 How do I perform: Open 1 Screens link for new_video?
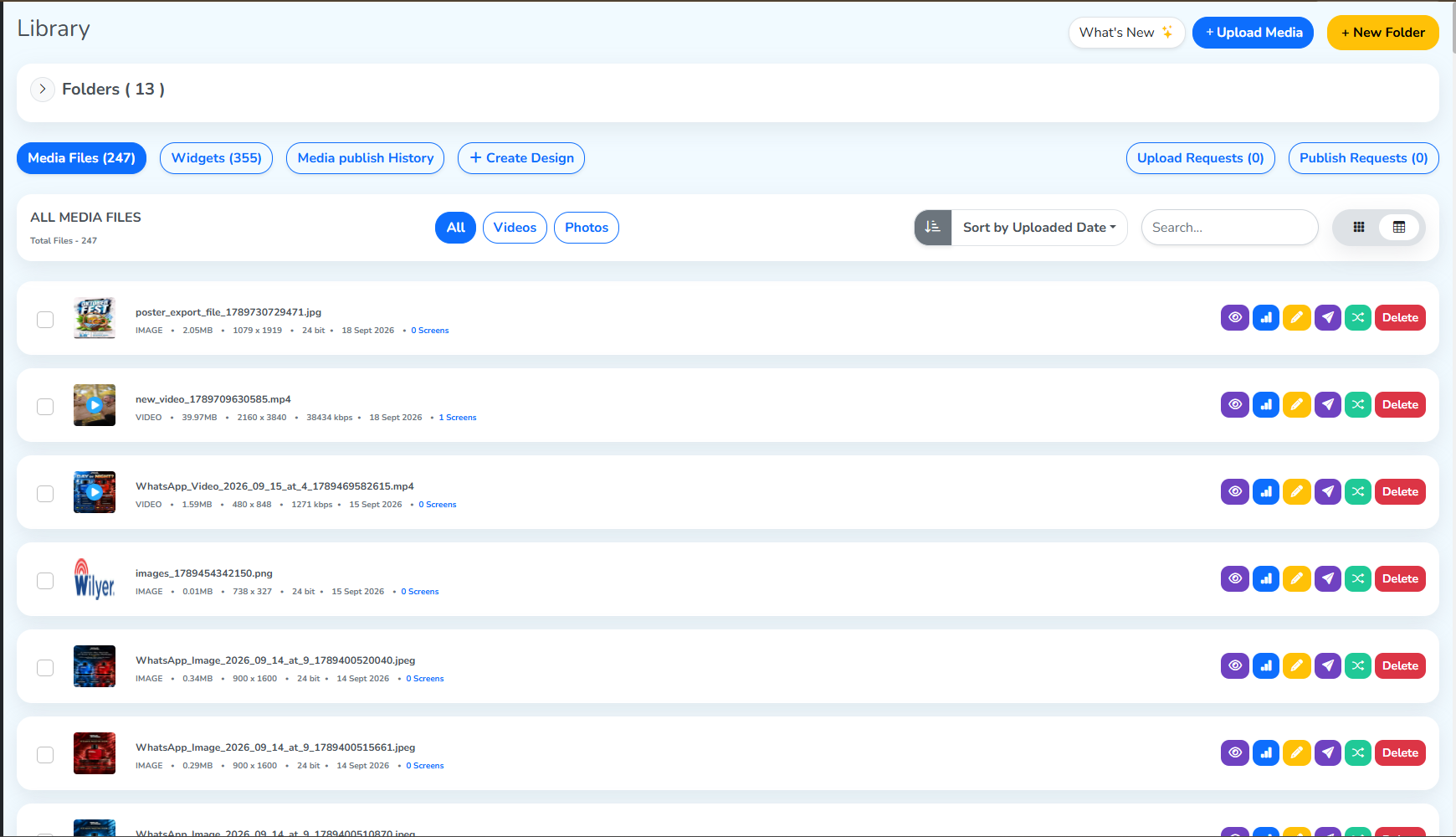458,418
